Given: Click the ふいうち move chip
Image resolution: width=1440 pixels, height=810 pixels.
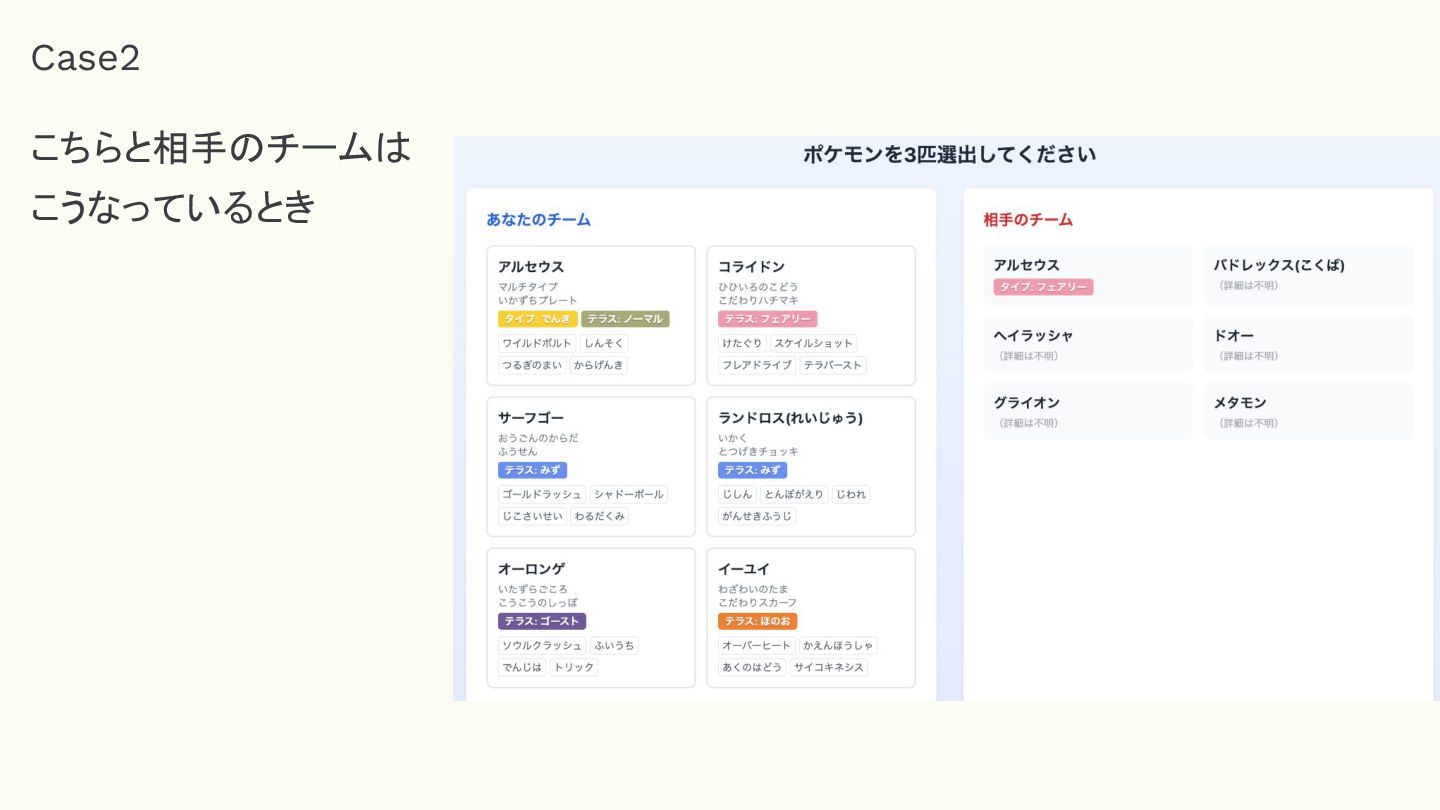Looking at the screenshot, I should (x=614, y=645).
